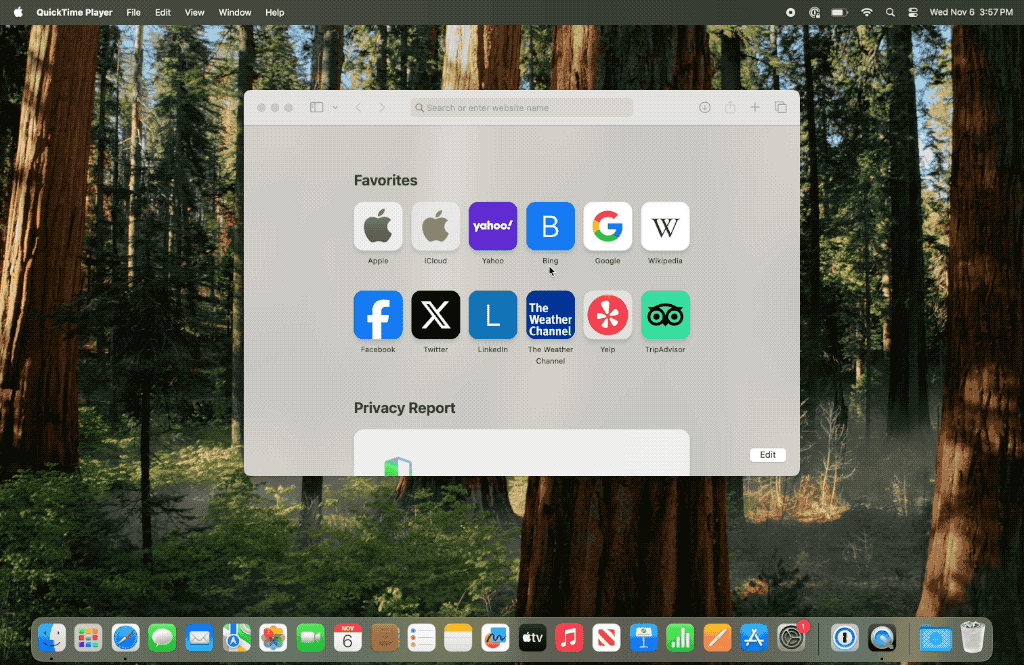This screenshot has width=1024, height=665.
Task: Open The Weather Channel favorite
Action: tap(551, 315)
